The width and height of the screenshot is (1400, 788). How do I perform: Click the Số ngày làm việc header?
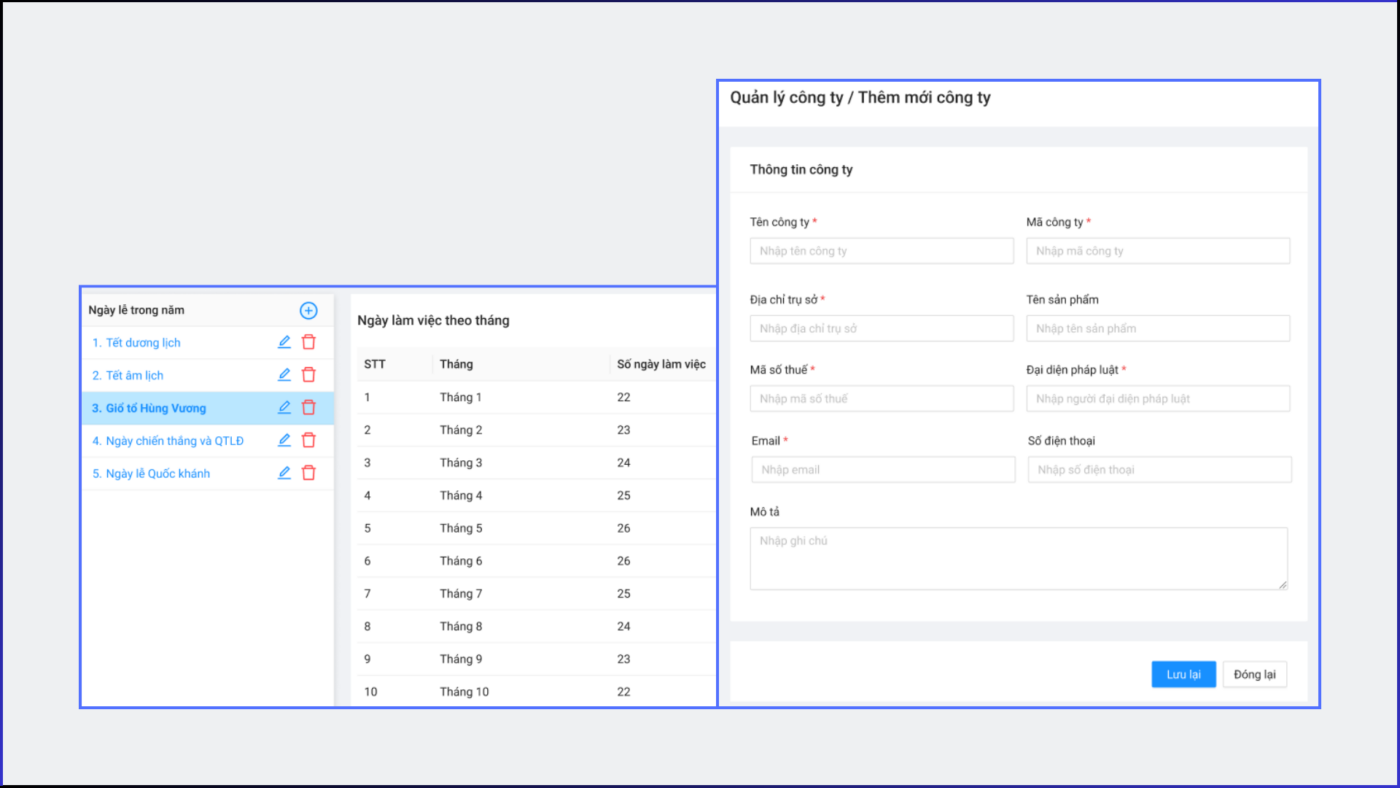pos(662,364)
